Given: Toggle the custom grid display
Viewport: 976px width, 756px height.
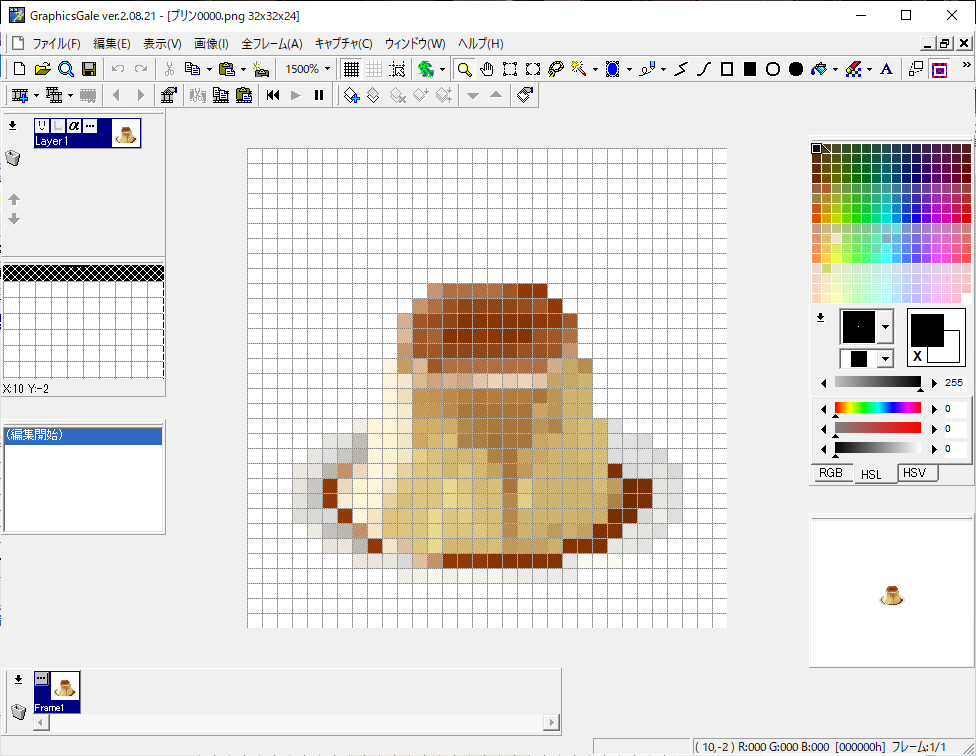Looking at the screenshot, I should coord(374,69).
